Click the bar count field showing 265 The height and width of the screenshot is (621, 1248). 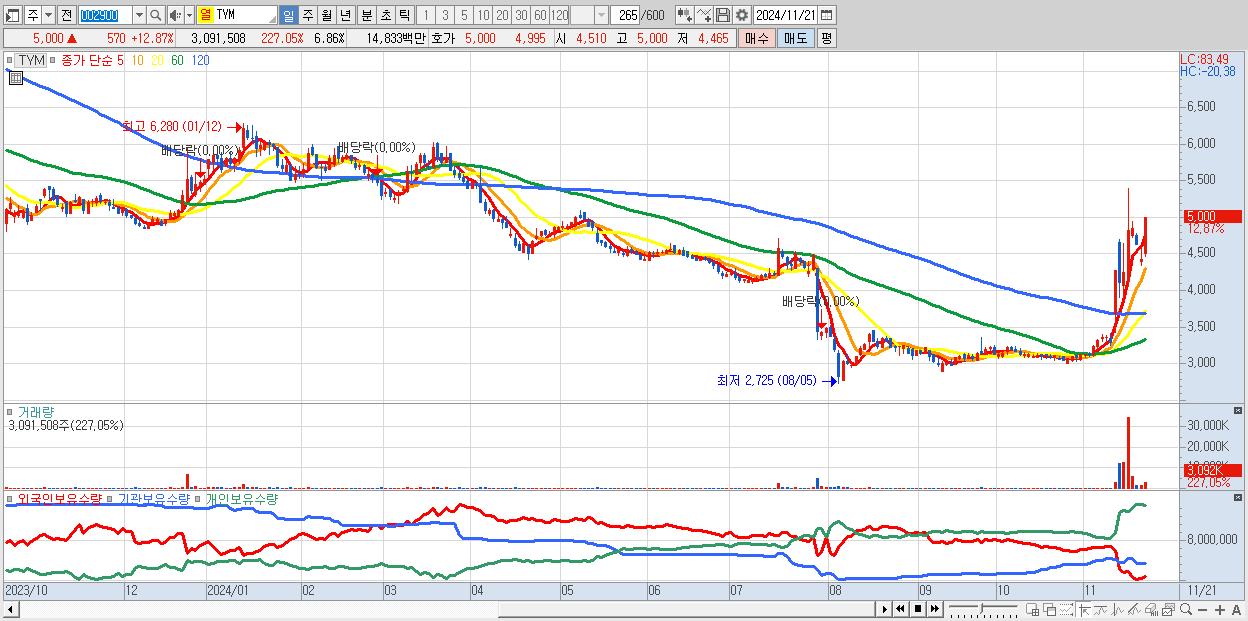point(626,15)
